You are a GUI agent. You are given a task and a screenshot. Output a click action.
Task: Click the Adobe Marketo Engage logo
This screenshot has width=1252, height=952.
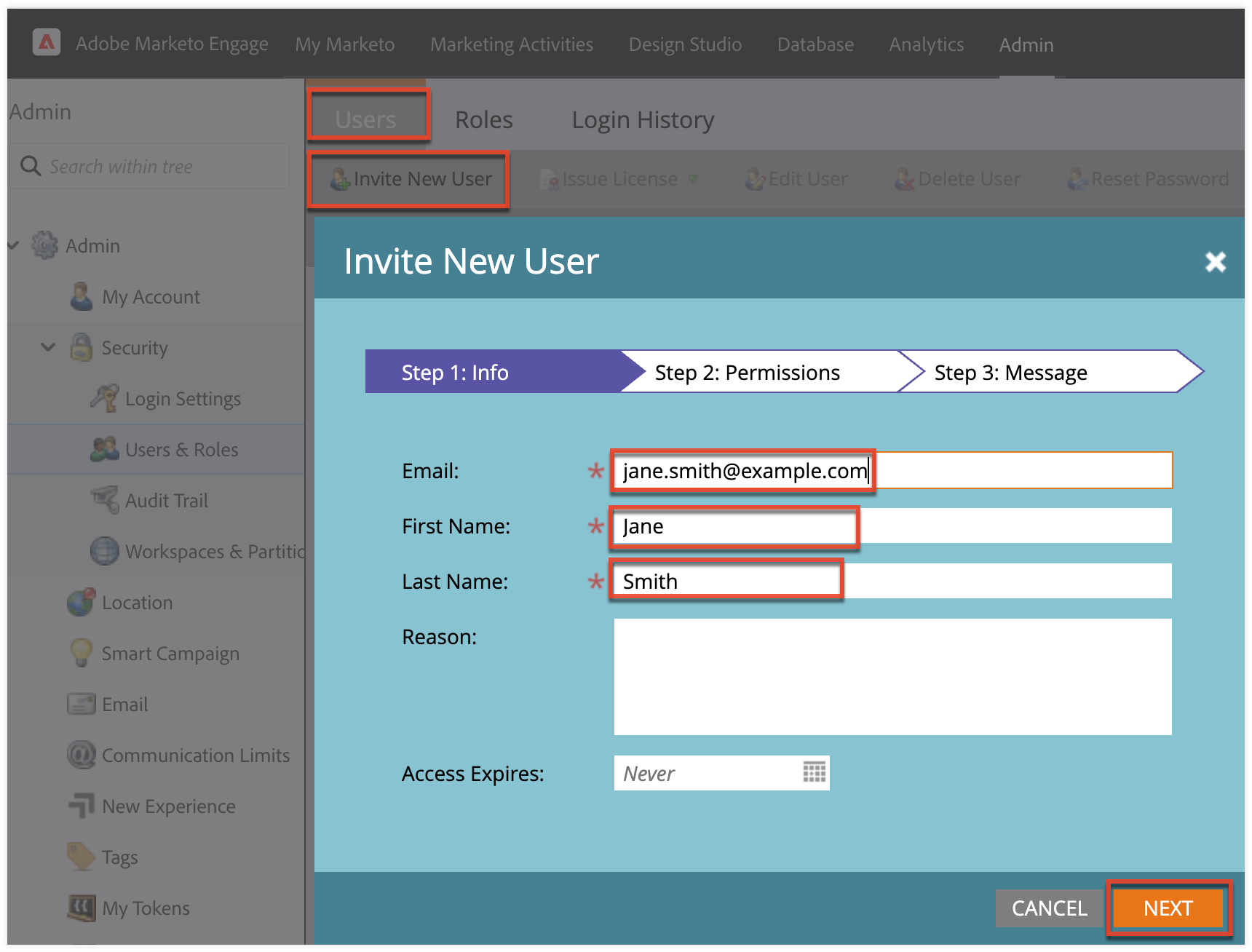point(46,43)
